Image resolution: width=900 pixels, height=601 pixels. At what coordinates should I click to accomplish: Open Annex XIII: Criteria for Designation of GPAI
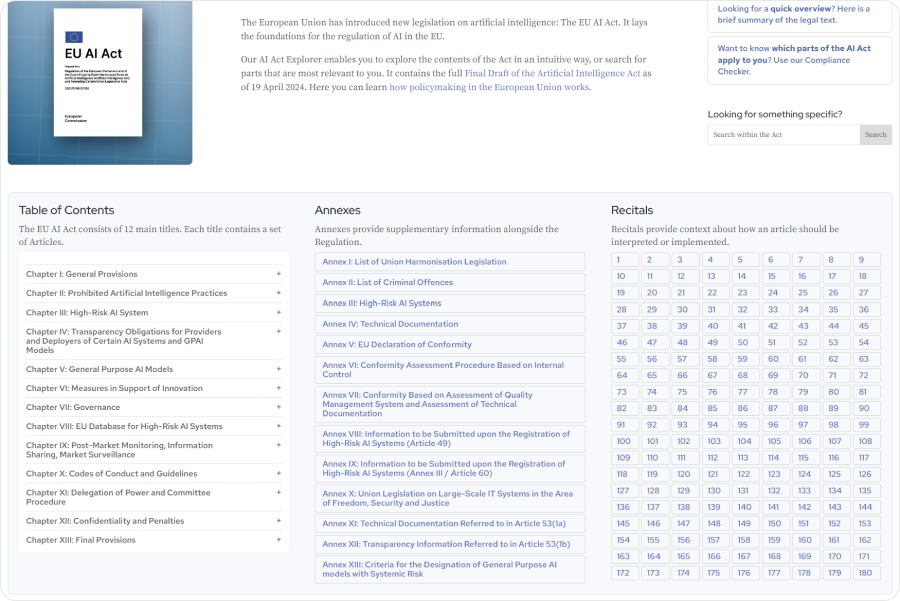(450, 569)
